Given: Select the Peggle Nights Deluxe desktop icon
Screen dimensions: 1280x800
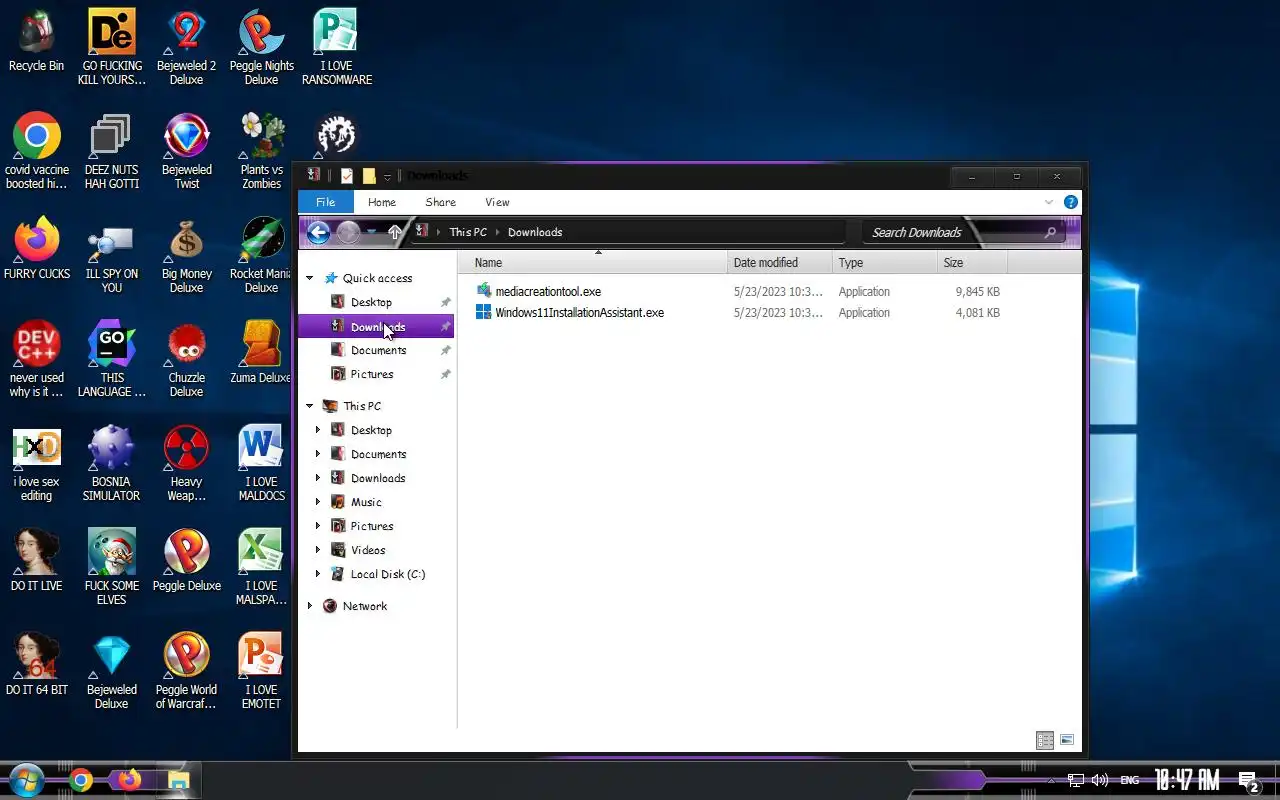Looking at the screenshot, I should [x=261, y=48].
